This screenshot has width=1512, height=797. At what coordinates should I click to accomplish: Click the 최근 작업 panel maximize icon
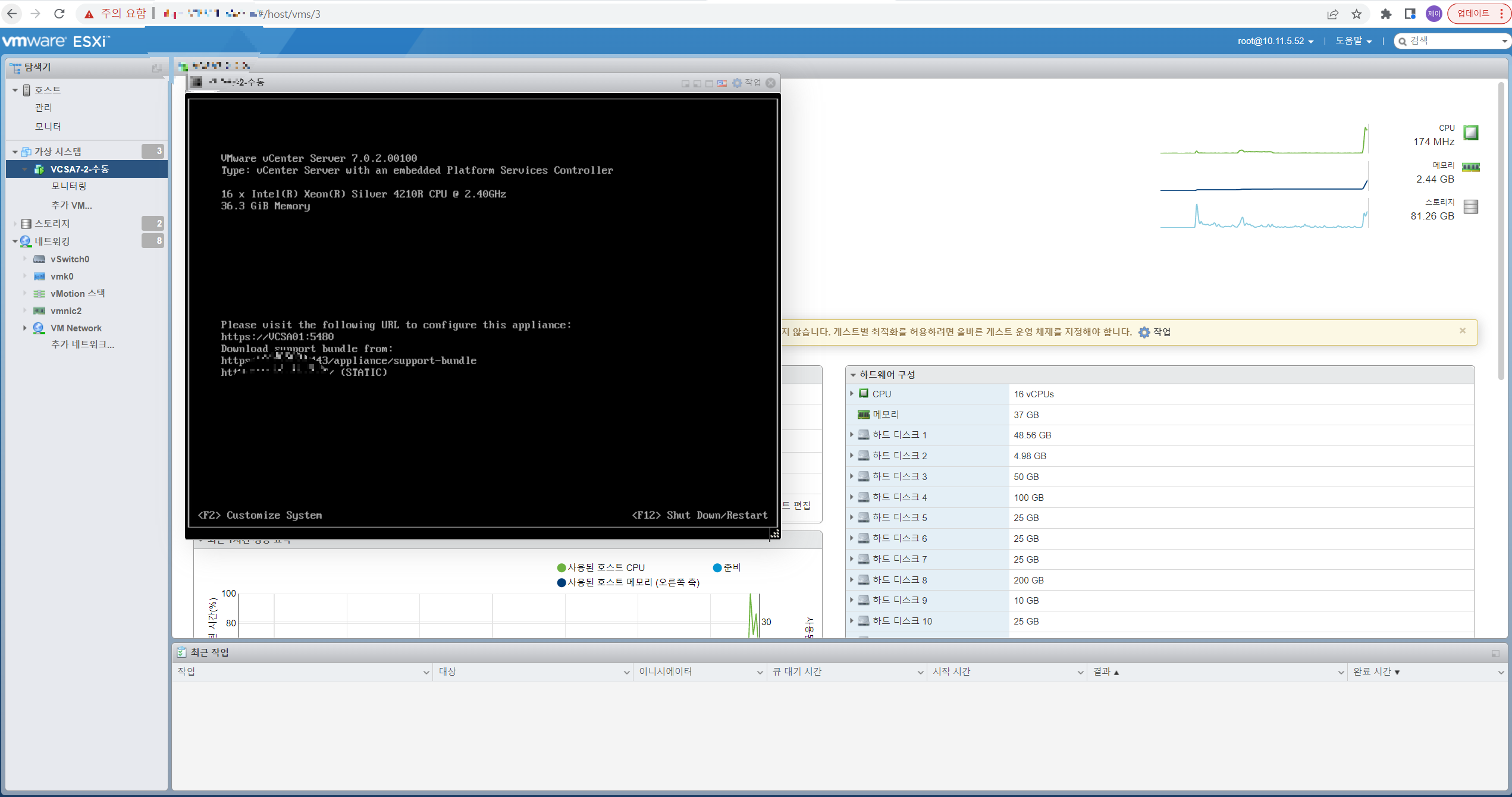[x=1495, y=653]
